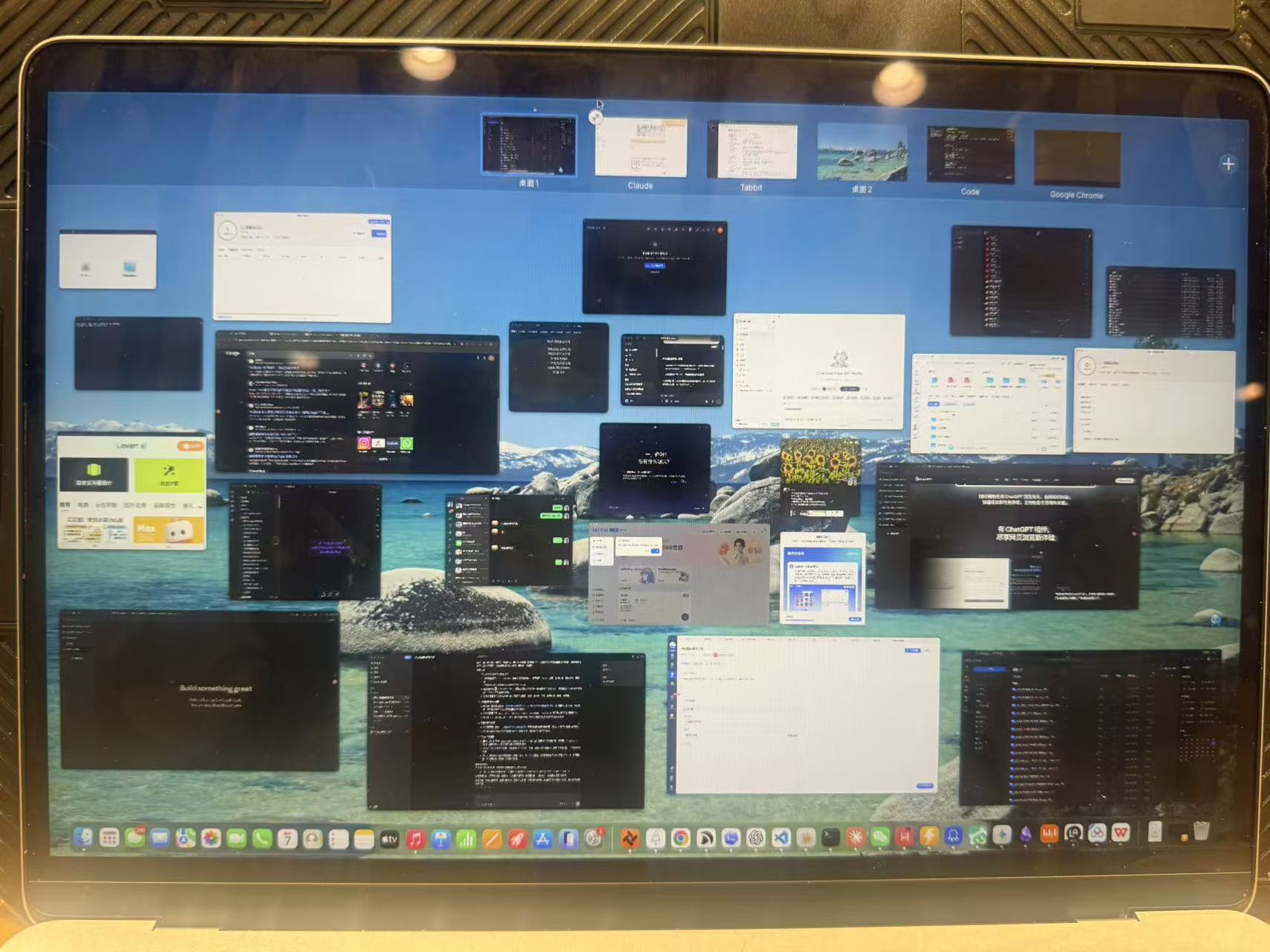Select the sunflower photo window
The width and height of the screenshot is (1270, 952).
(x=820, y=477)
